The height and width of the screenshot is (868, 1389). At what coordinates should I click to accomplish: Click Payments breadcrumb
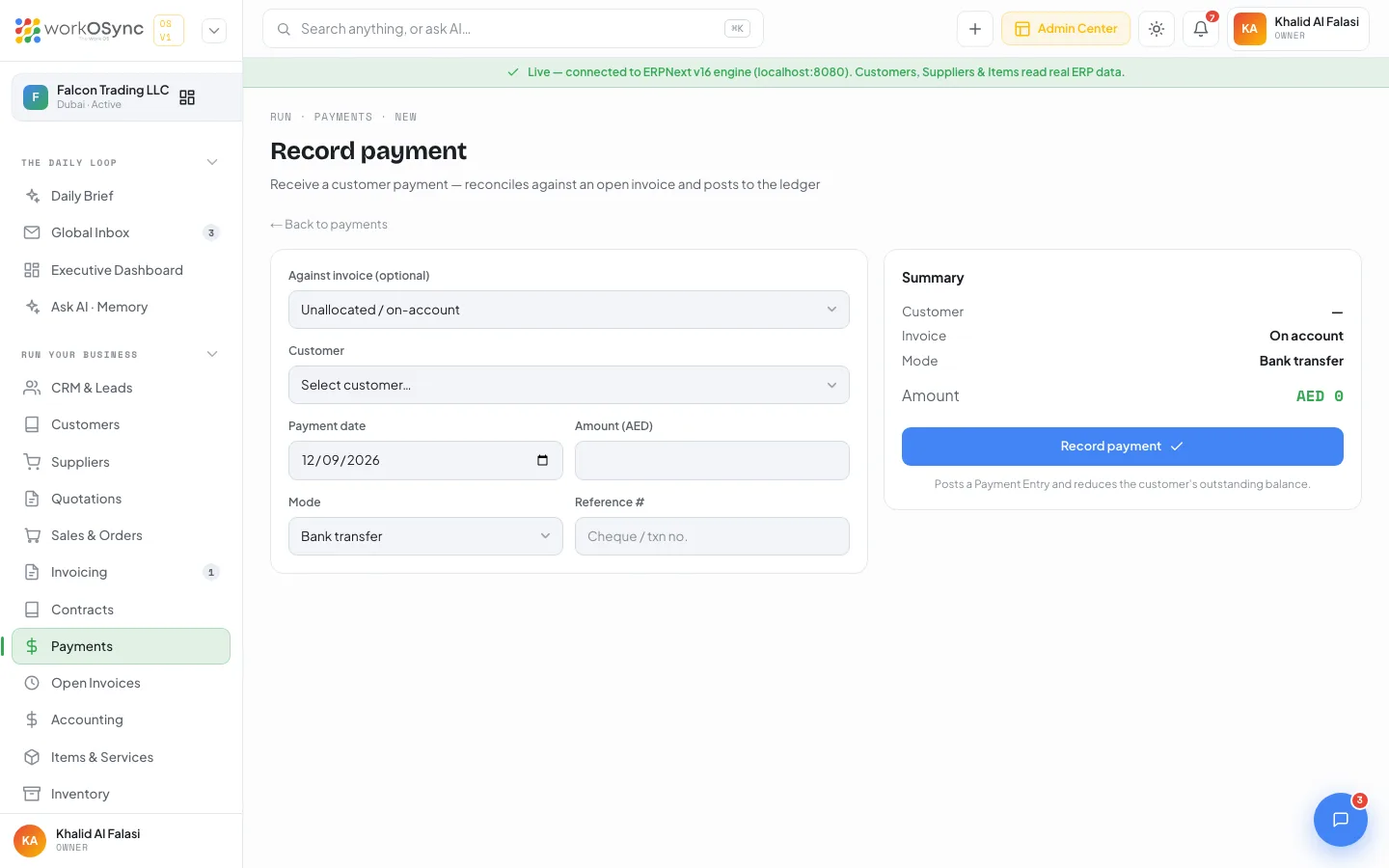point(343,117)
